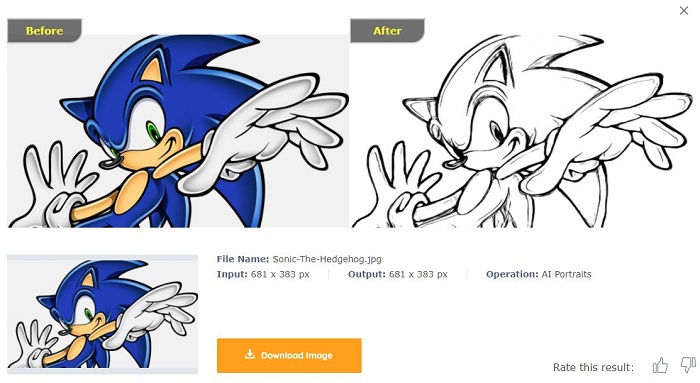Click the Input: label
700x383 pixels.
point(232,274)
